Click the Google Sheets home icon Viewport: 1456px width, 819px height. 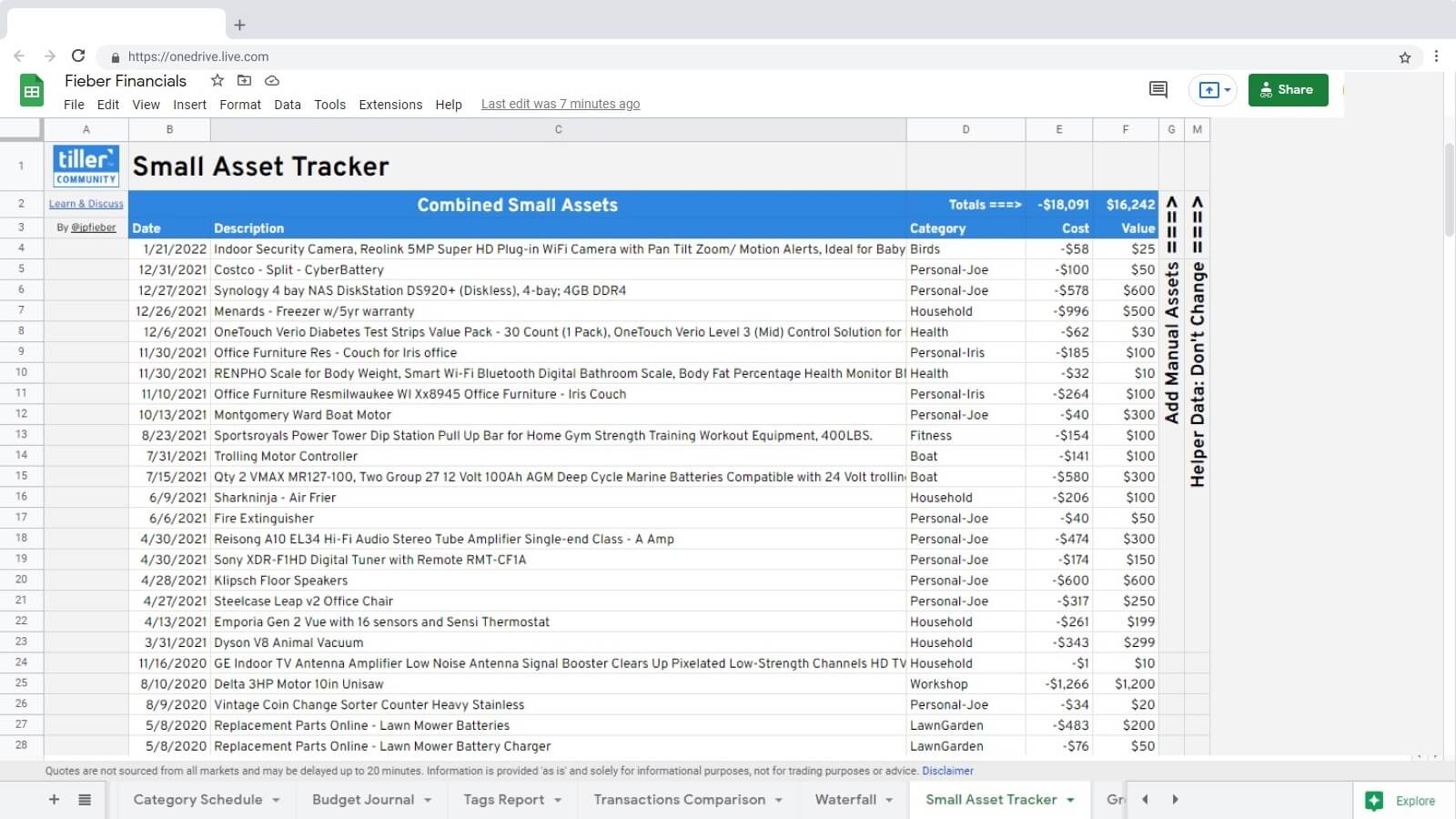32,91
